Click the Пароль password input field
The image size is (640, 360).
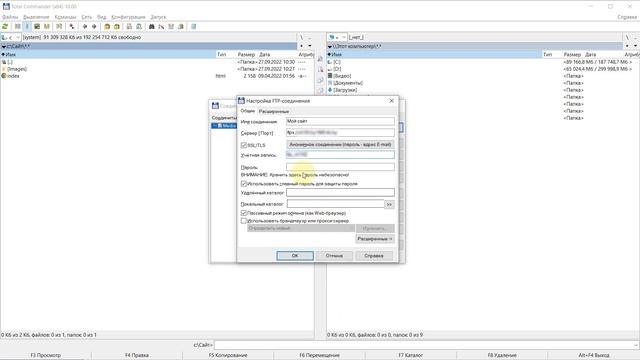point(340,167)
